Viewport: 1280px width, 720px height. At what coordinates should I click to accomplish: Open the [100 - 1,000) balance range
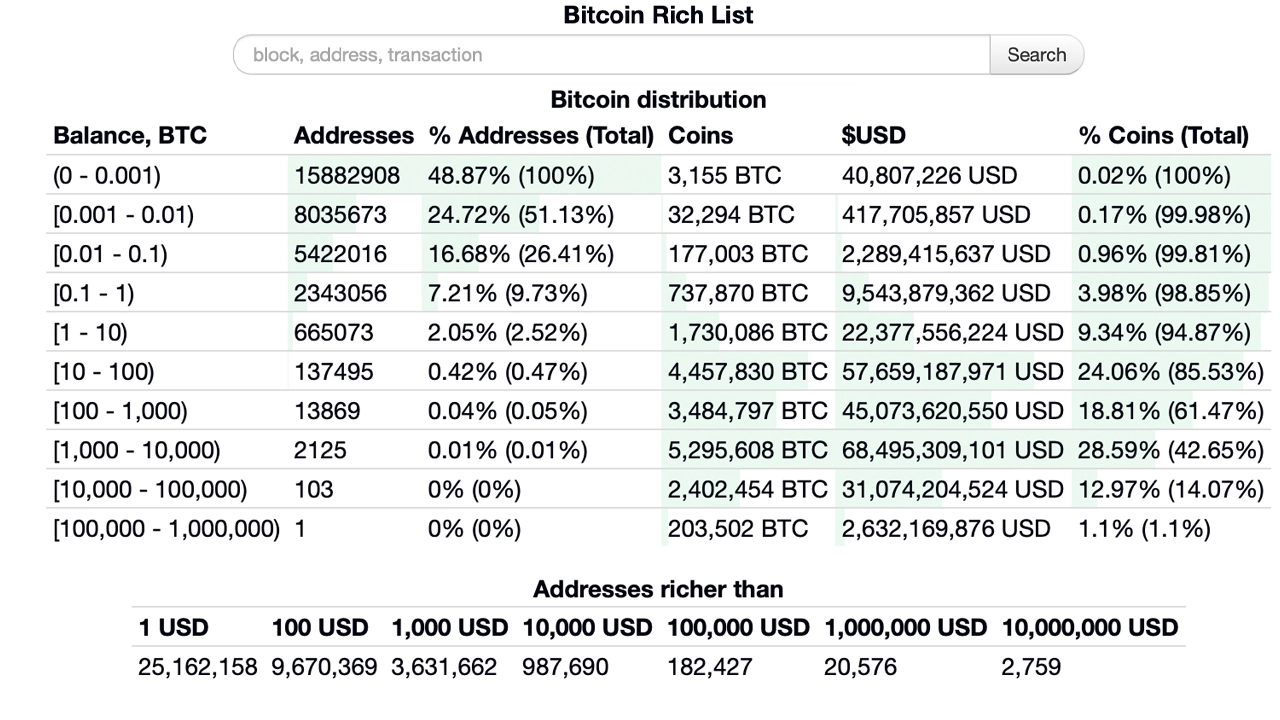pos(119,410)
